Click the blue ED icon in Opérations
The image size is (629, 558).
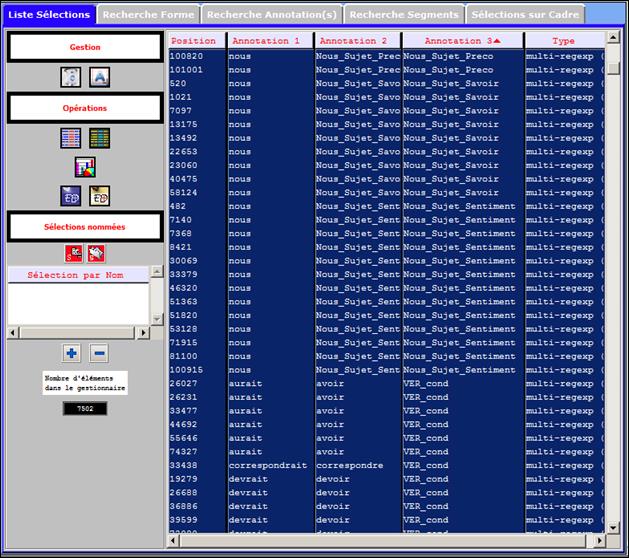[70, 196]
